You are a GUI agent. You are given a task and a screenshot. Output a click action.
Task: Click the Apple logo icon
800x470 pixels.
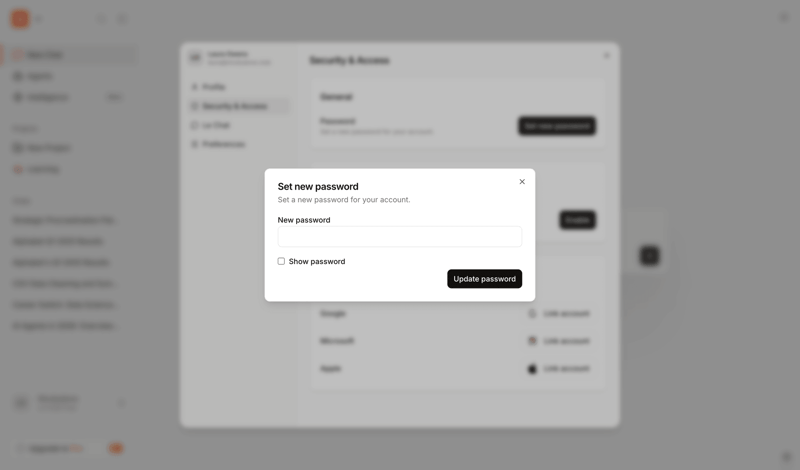point(532,369)
